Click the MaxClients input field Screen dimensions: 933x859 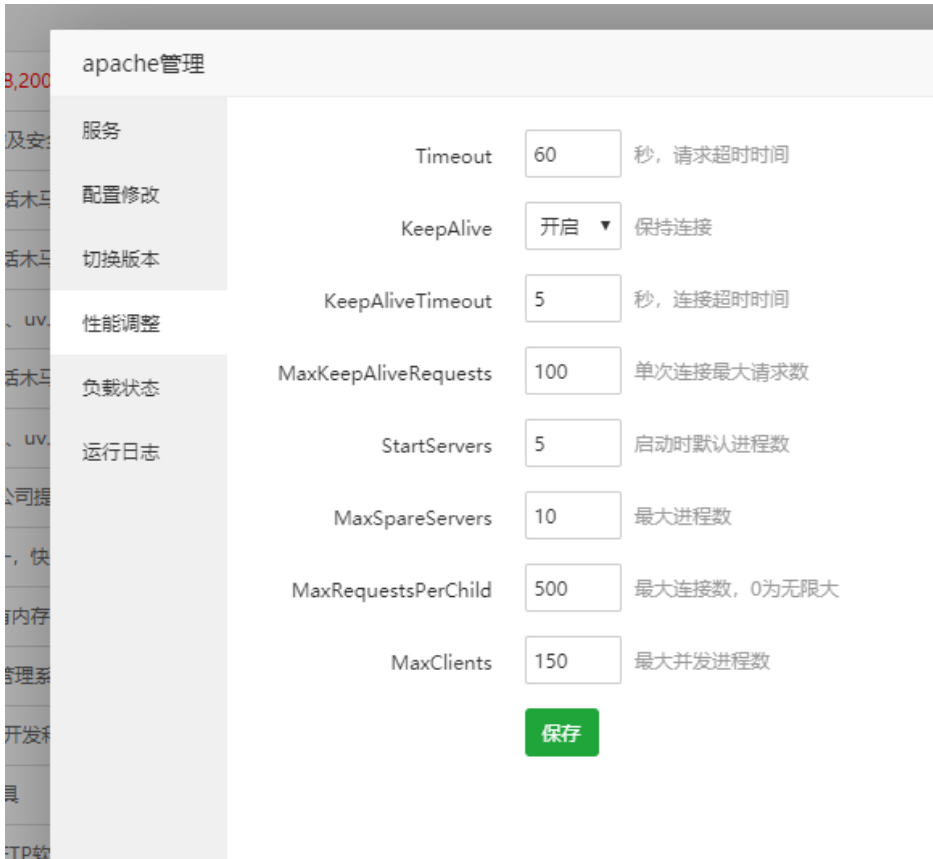[572, 661]
